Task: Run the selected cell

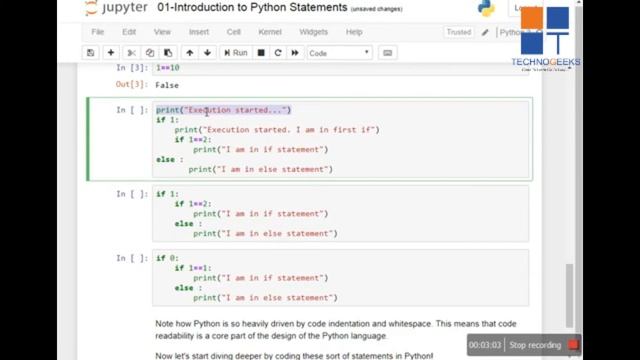Action: tap(236, 53)
